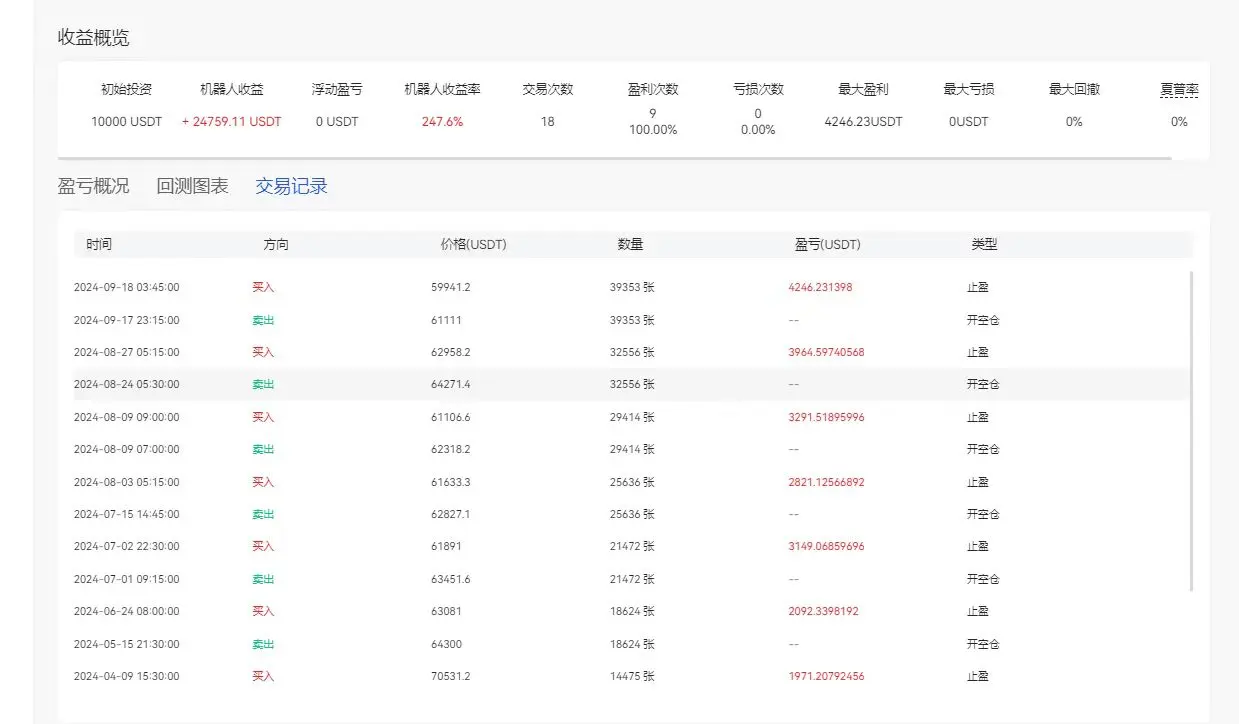Click the profit value 2092.3398192
The image size is (1239, 724).
coord(823,611)
